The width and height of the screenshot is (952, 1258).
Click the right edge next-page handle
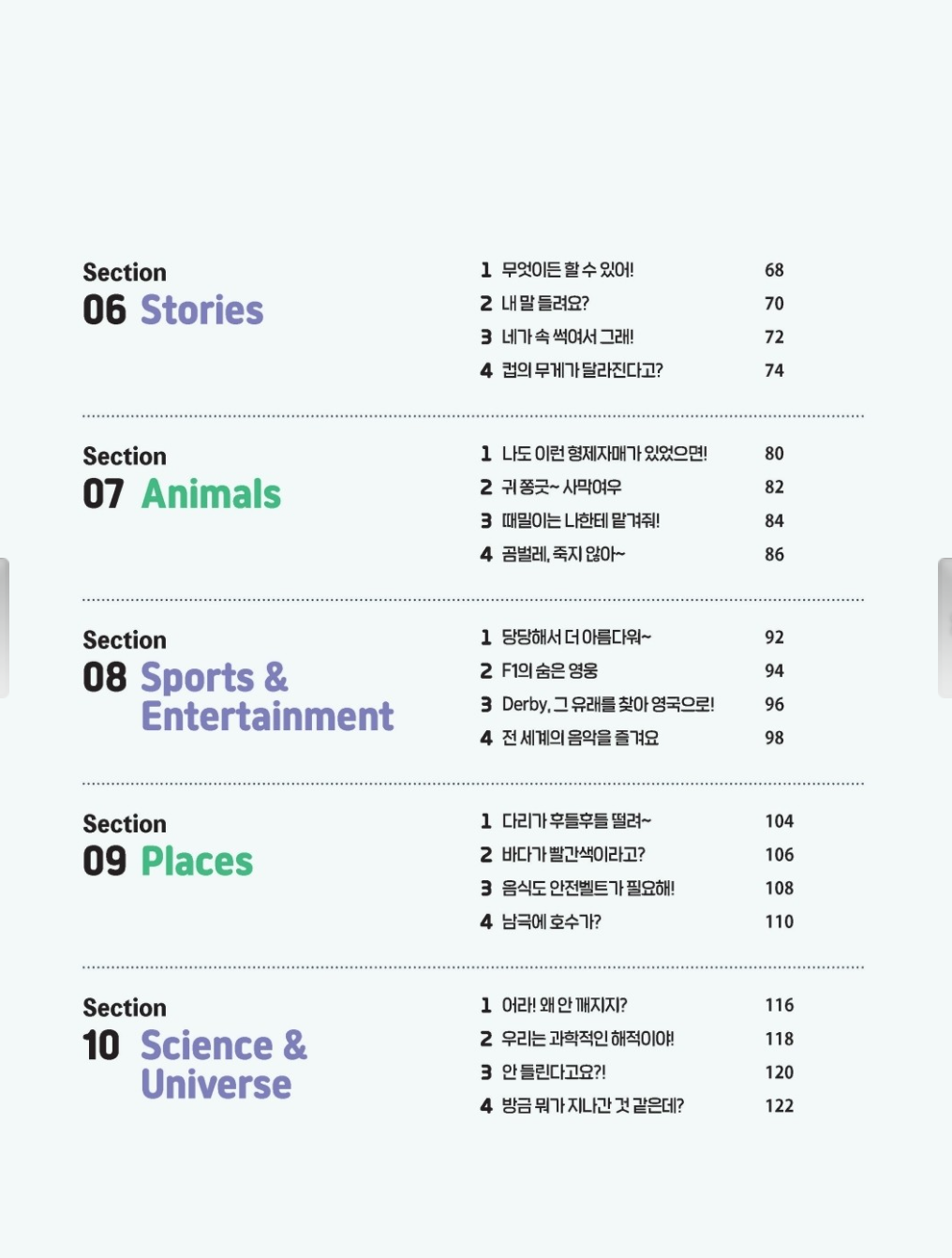pos(945,627)
